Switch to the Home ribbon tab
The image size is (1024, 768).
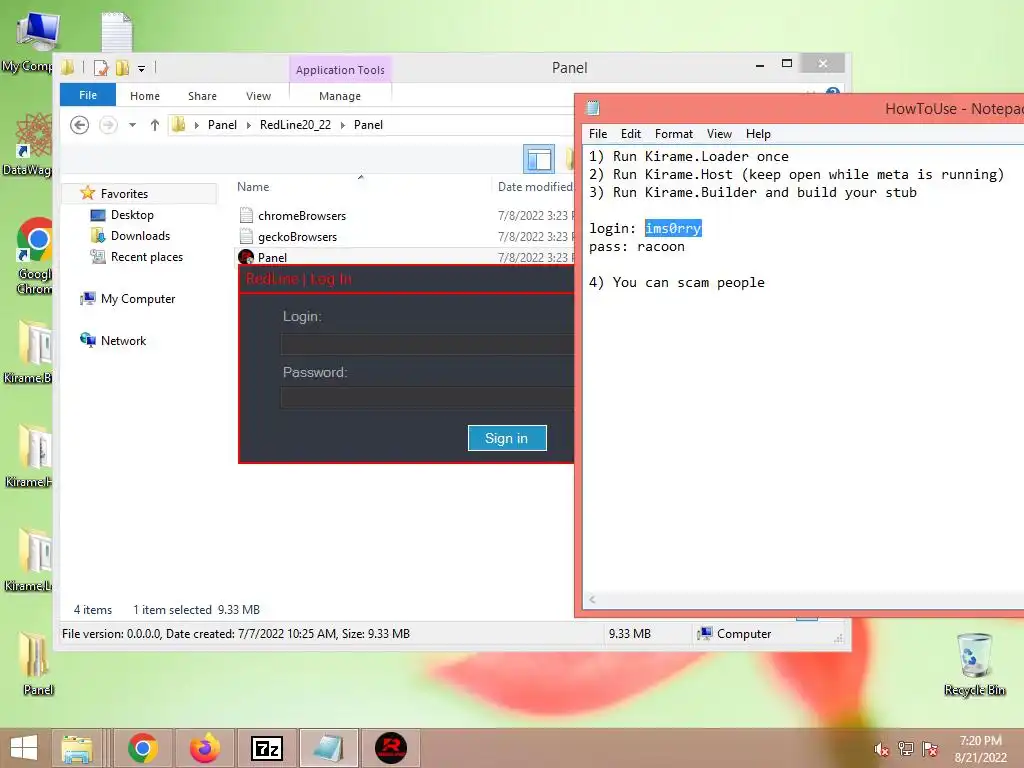point(144,96)
